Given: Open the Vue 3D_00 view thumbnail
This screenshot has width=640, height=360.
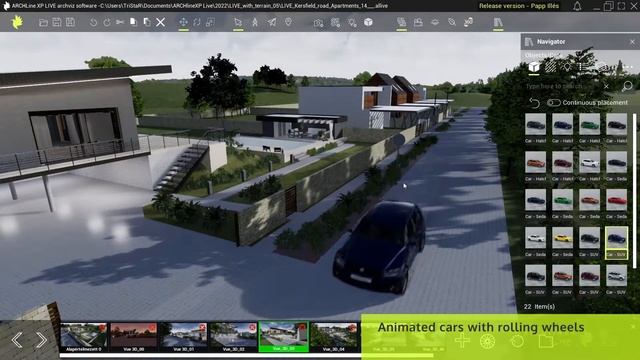Looking at the screenshot, I should coord(134,337).
